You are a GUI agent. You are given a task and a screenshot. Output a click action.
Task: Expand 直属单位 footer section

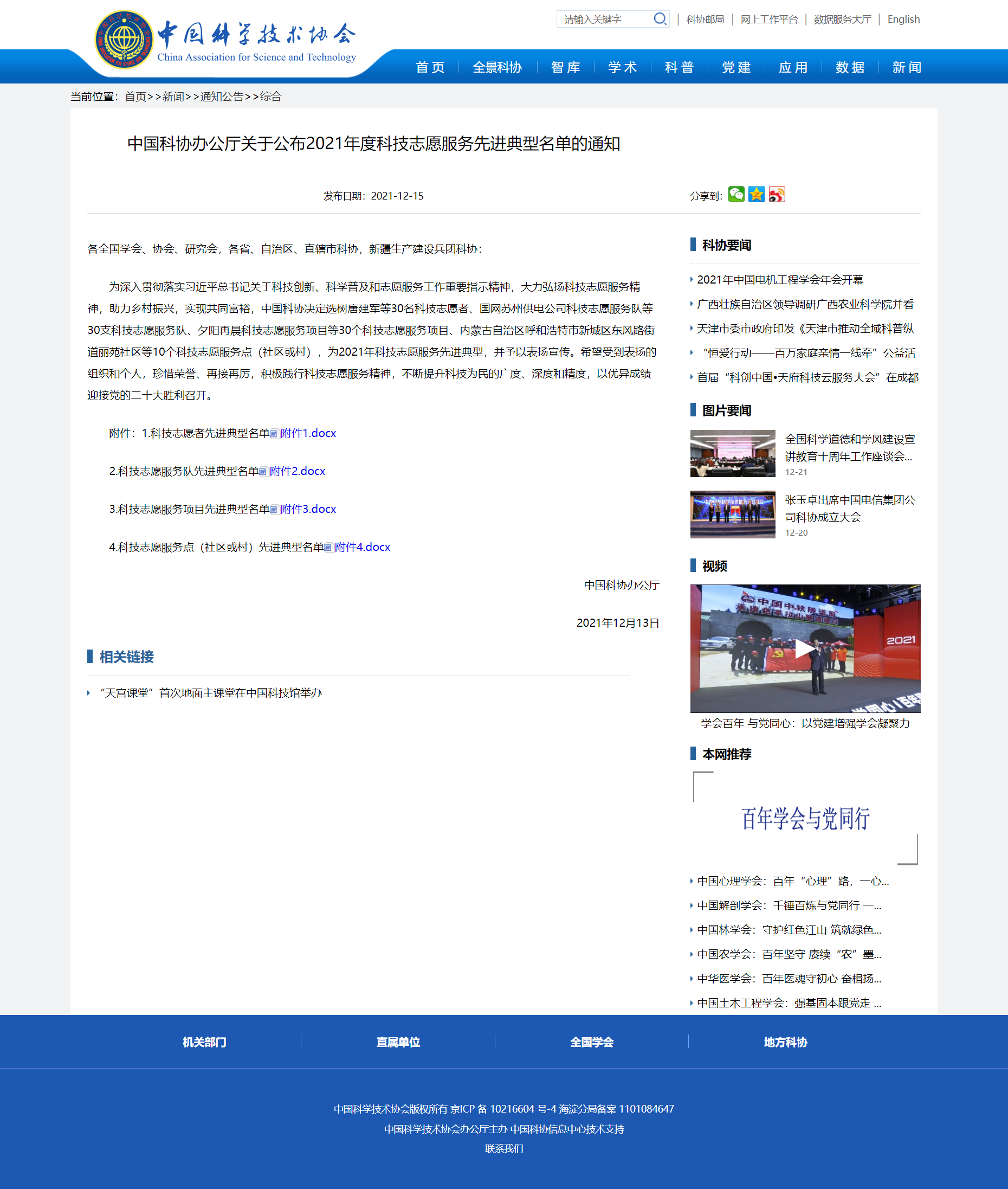(x=398, y=1042)
